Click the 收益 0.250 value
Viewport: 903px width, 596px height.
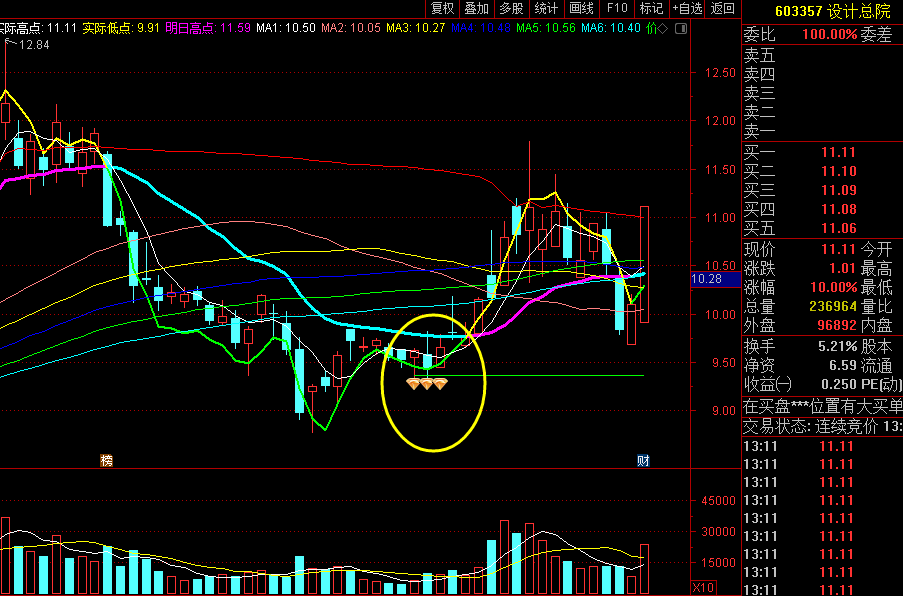(839, 385)
